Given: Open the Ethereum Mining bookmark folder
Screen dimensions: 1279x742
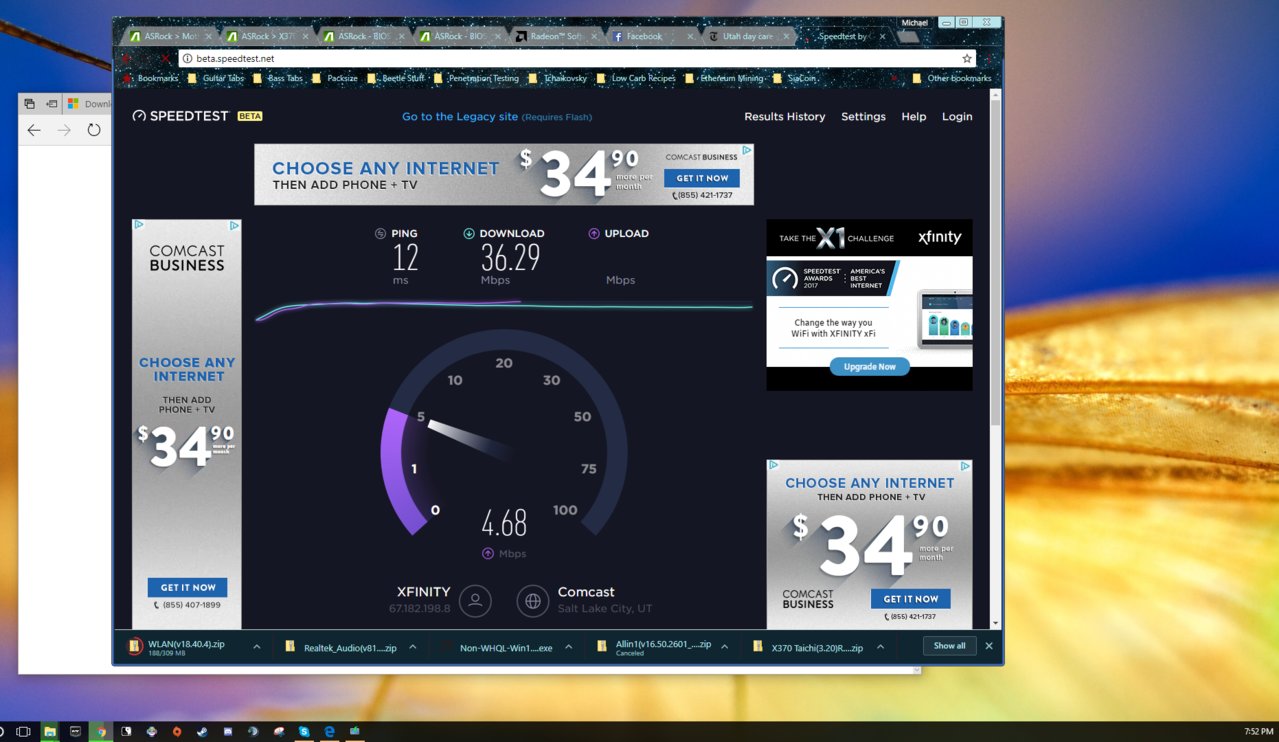Looking at the screenshot, I should point(724,78).
